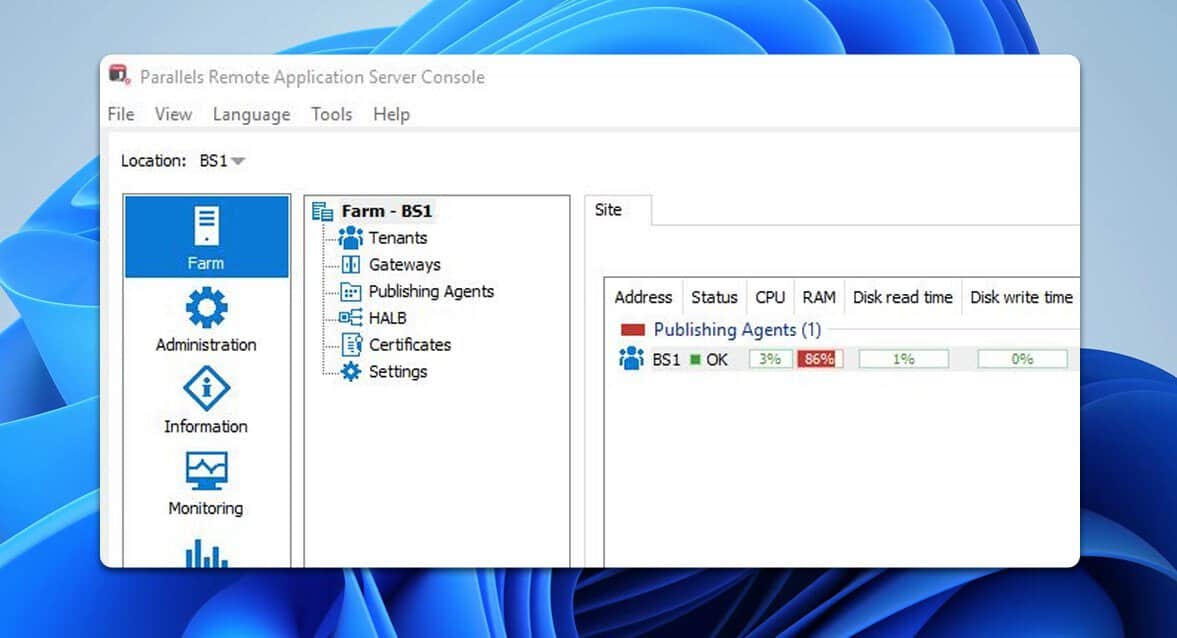The width and height of the screenshot is (1177, 638).
Task: Click the Tenants people icon in tree
Action: [351, 238]
